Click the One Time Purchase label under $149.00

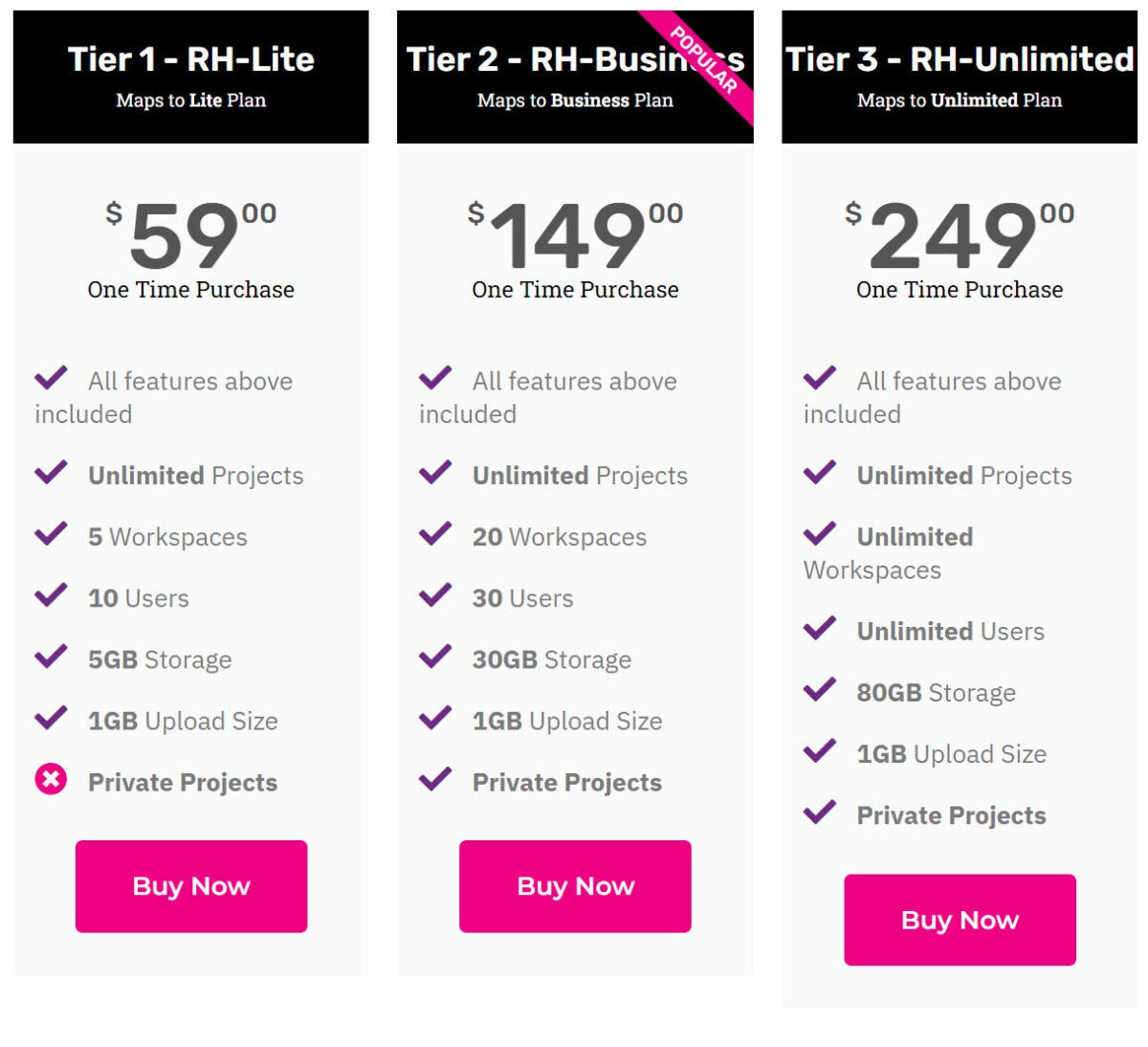coord(575,290)
